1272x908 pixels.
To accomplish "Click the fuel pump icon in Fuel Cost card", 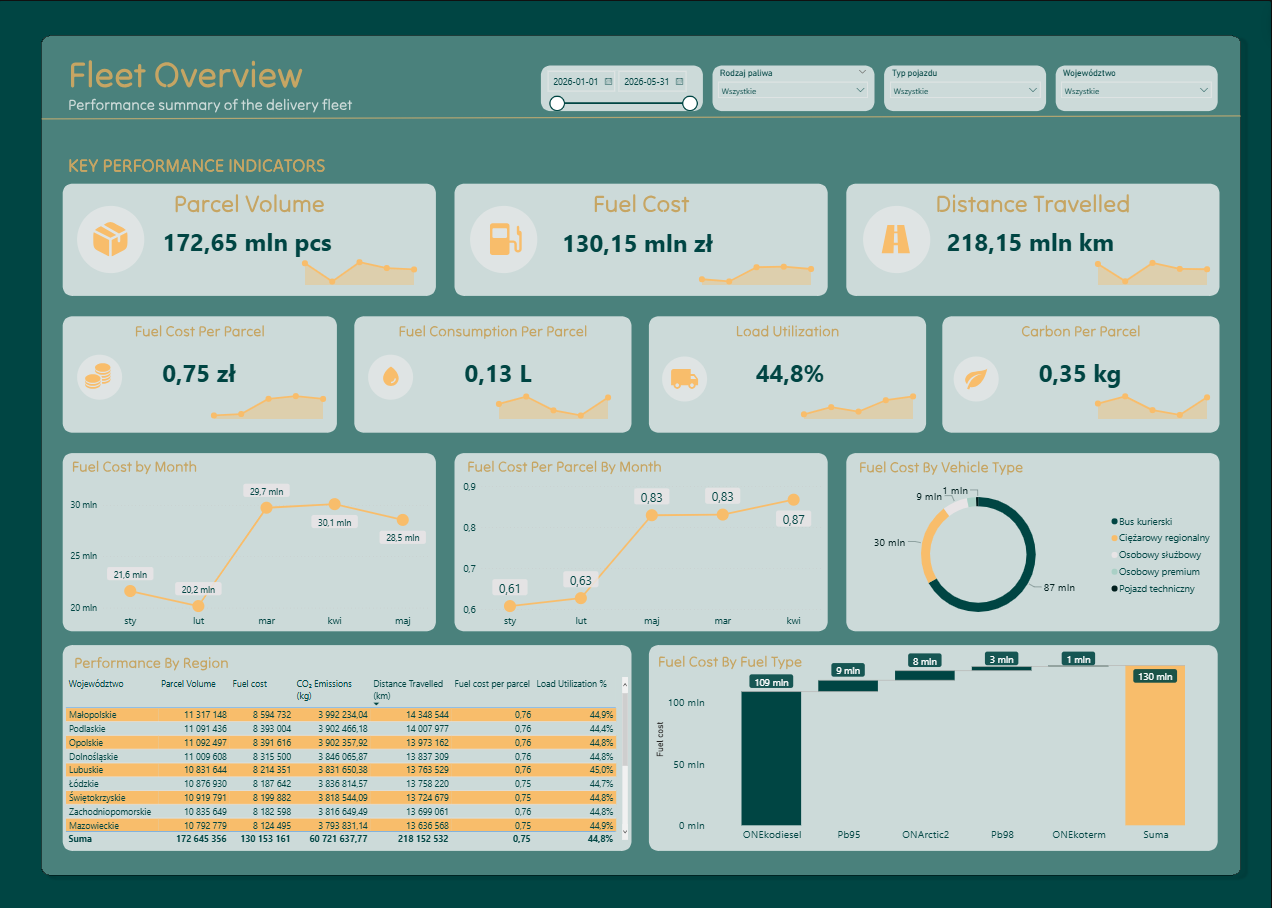I will click(x=507, y=240).
